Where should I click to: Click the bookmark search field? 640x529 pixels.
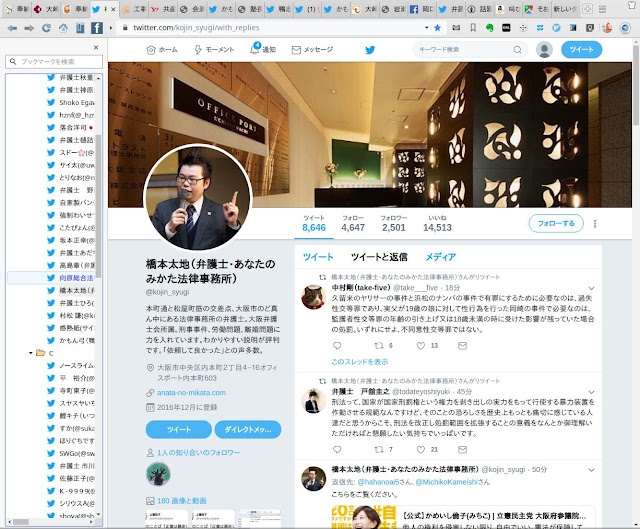coord(54,62)
